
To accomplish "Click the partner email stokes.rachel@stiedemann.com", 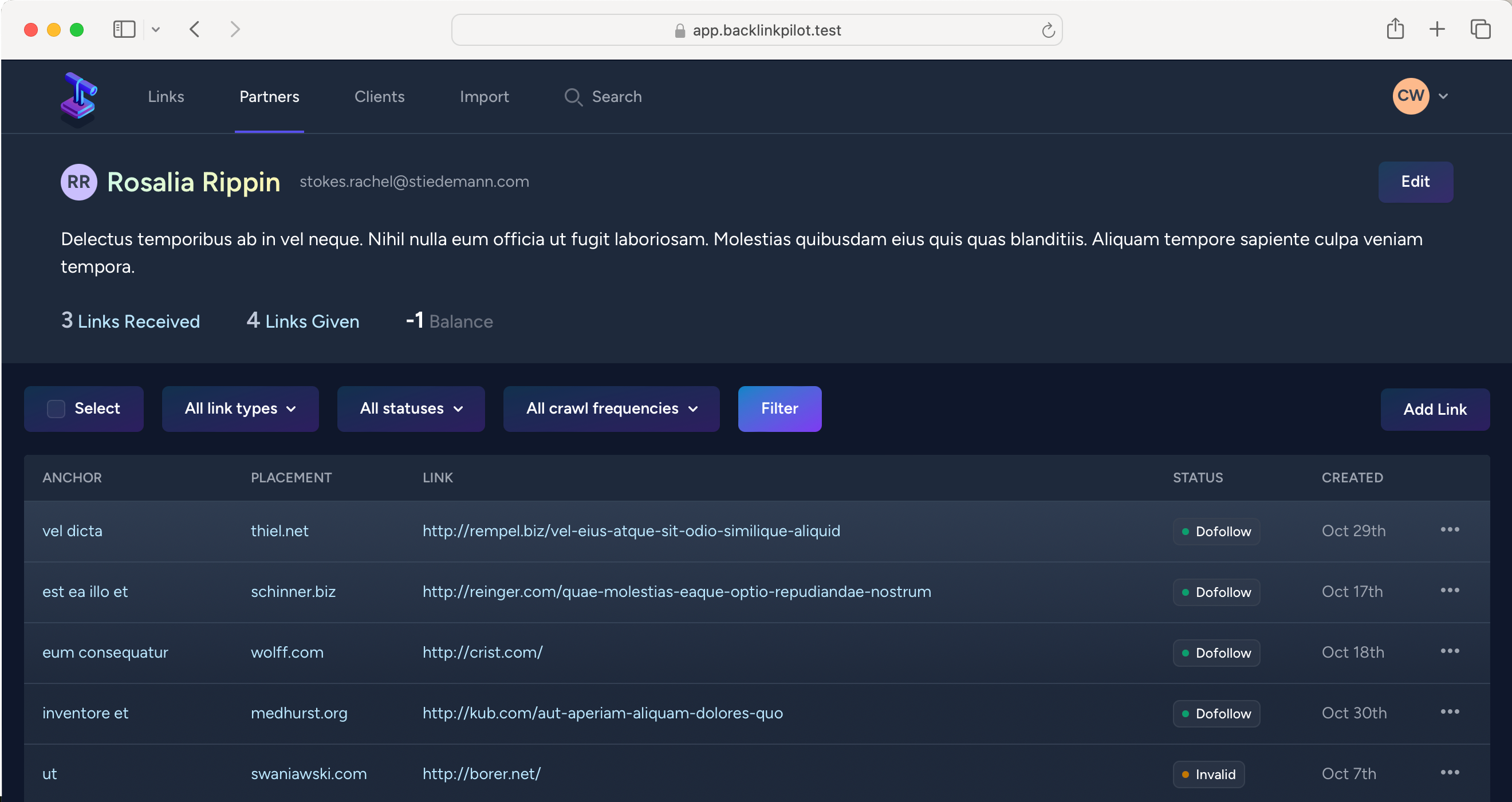I will (x=415, y=182).
